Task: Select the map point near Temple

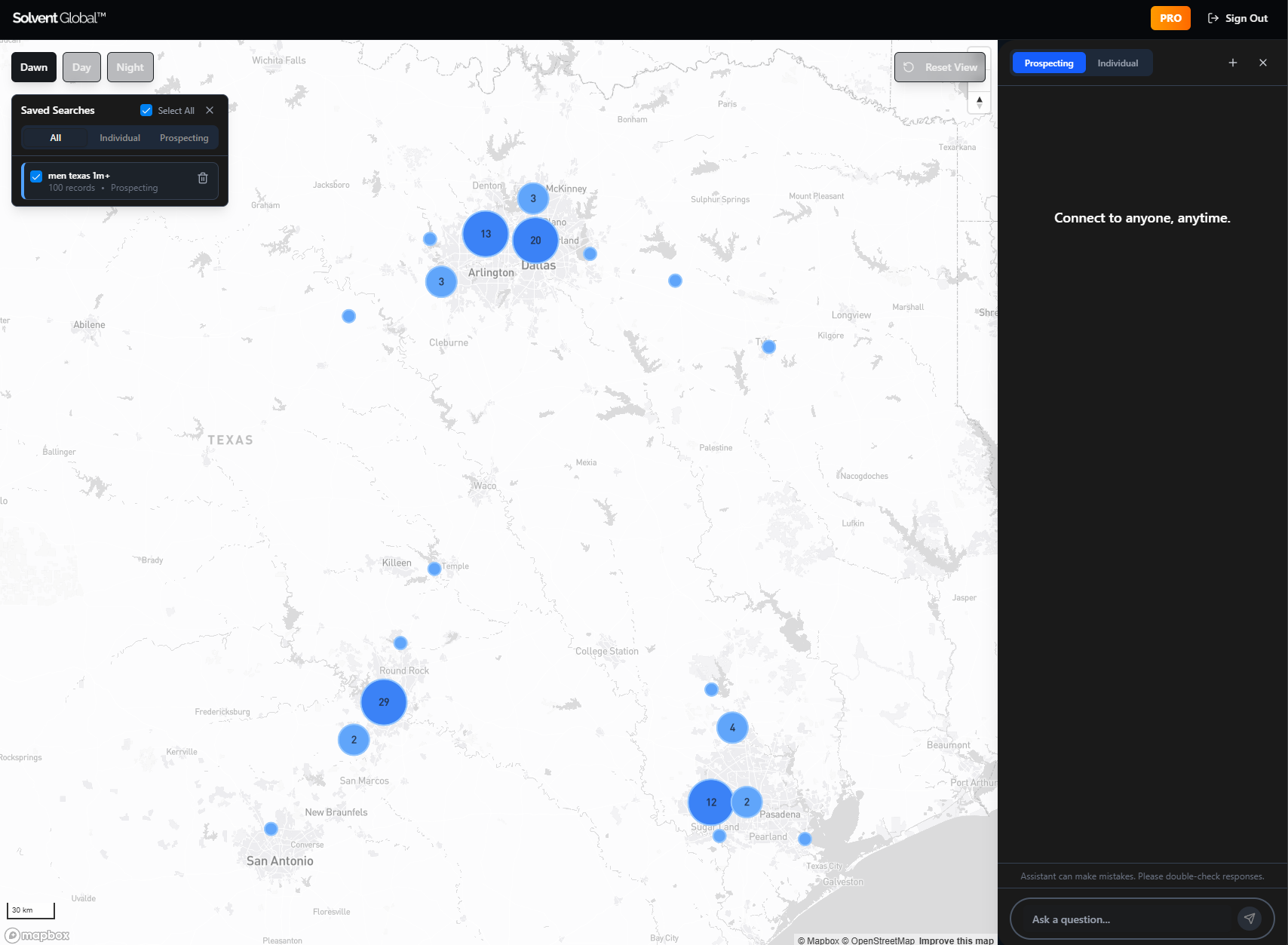Action: tap(434, 569)
